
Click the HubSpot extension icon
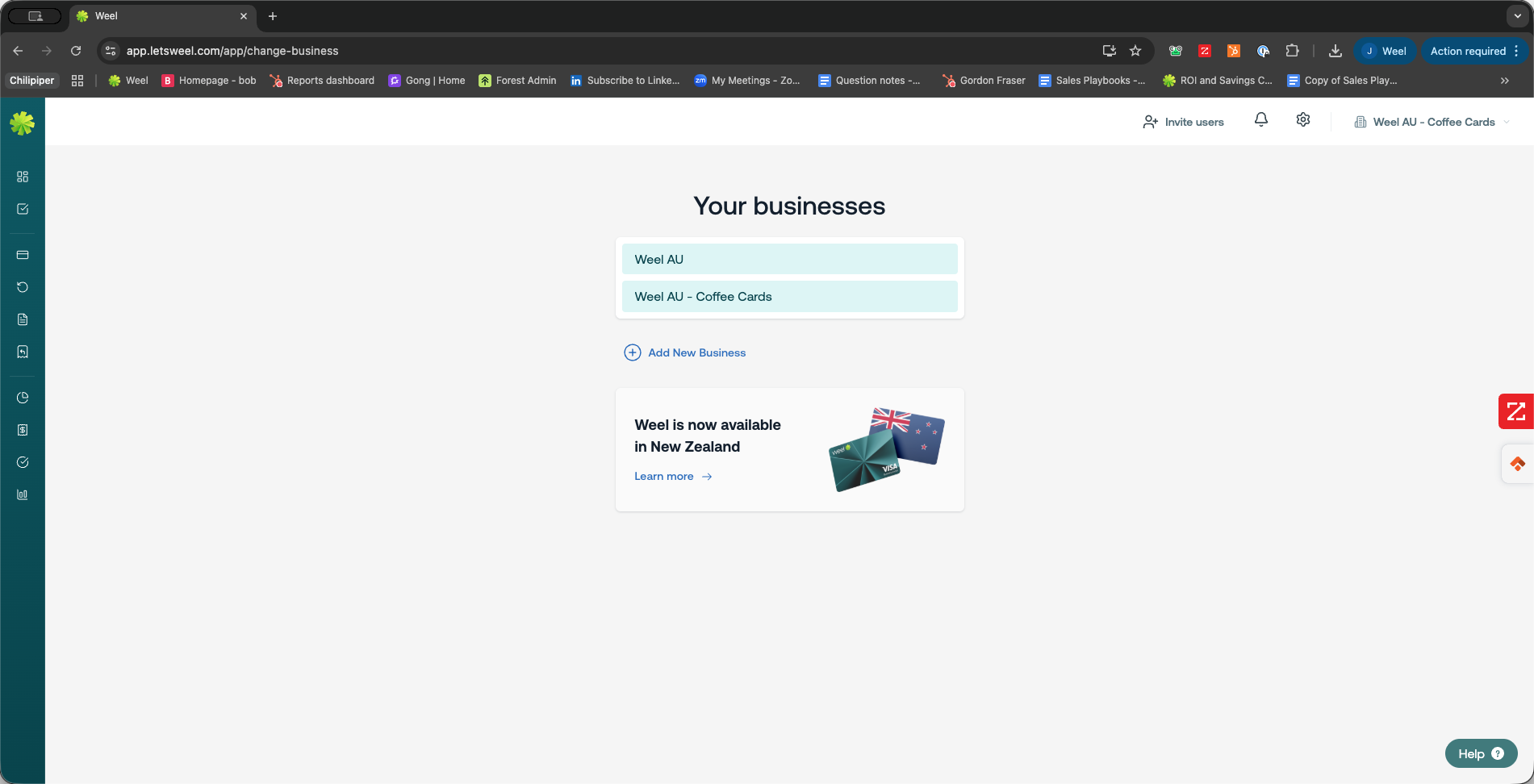point(1234,51)
